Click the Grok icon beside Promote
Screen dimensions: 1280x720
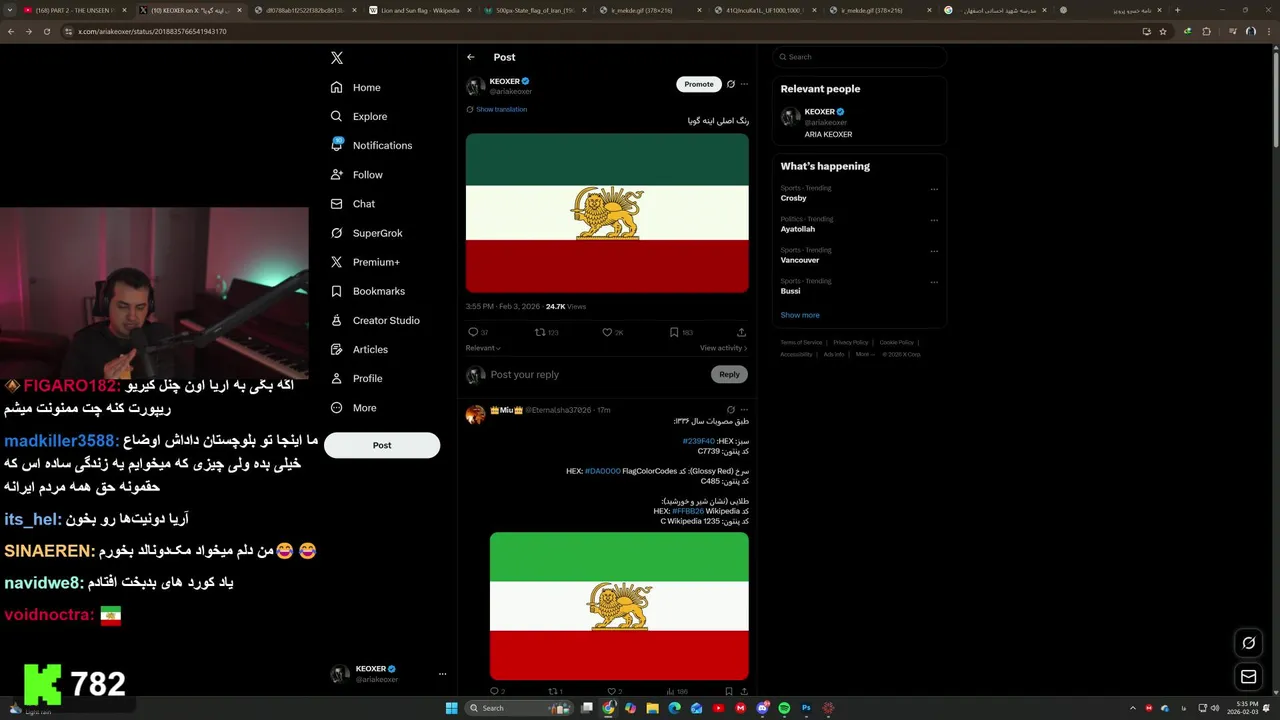coord(731,84)
